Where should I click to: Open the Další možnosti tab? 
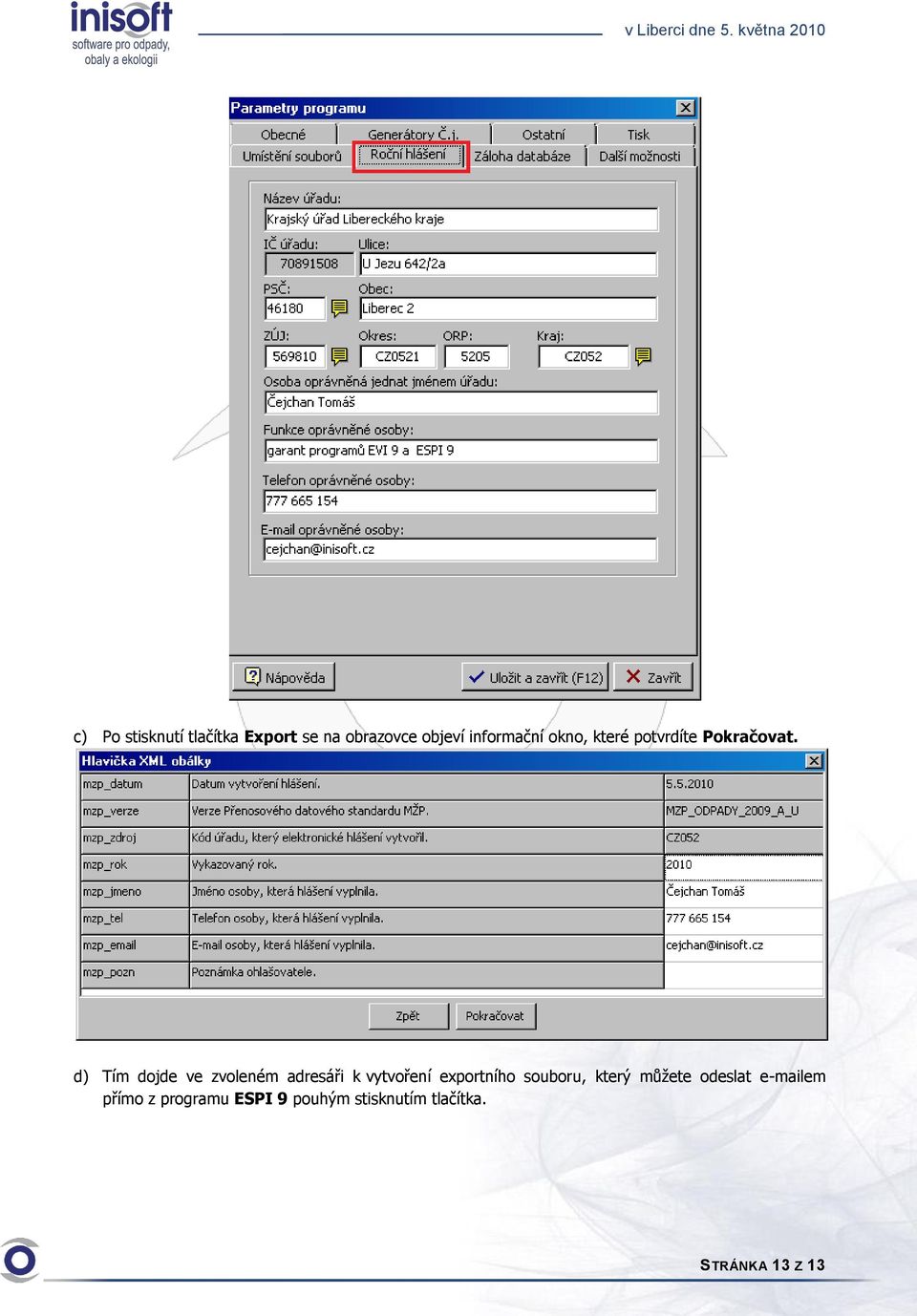(640, 157)
